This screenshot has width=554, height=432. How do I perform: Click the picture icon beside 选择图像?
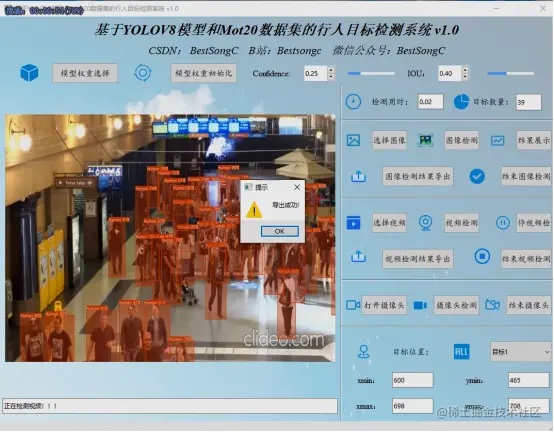click(x=353, y=140)
